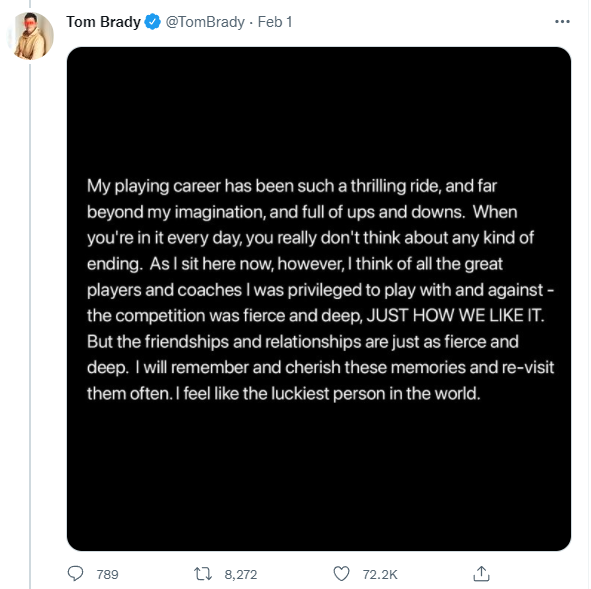Open Tom Brady's profile avatar photo

pos(32,36)
